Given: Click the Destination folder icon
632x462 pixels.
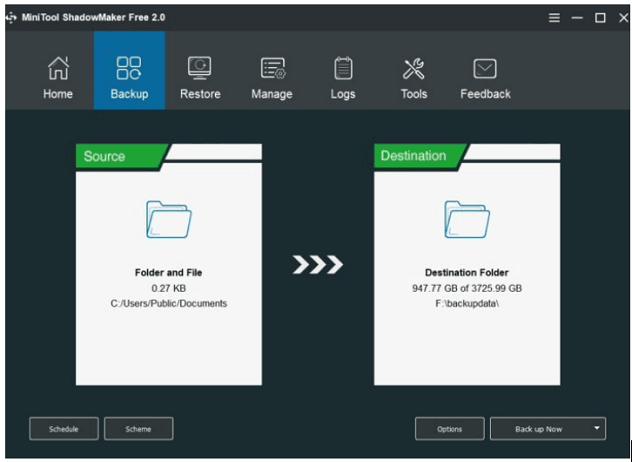Looking at the screenshot, I should click(467, 219).
